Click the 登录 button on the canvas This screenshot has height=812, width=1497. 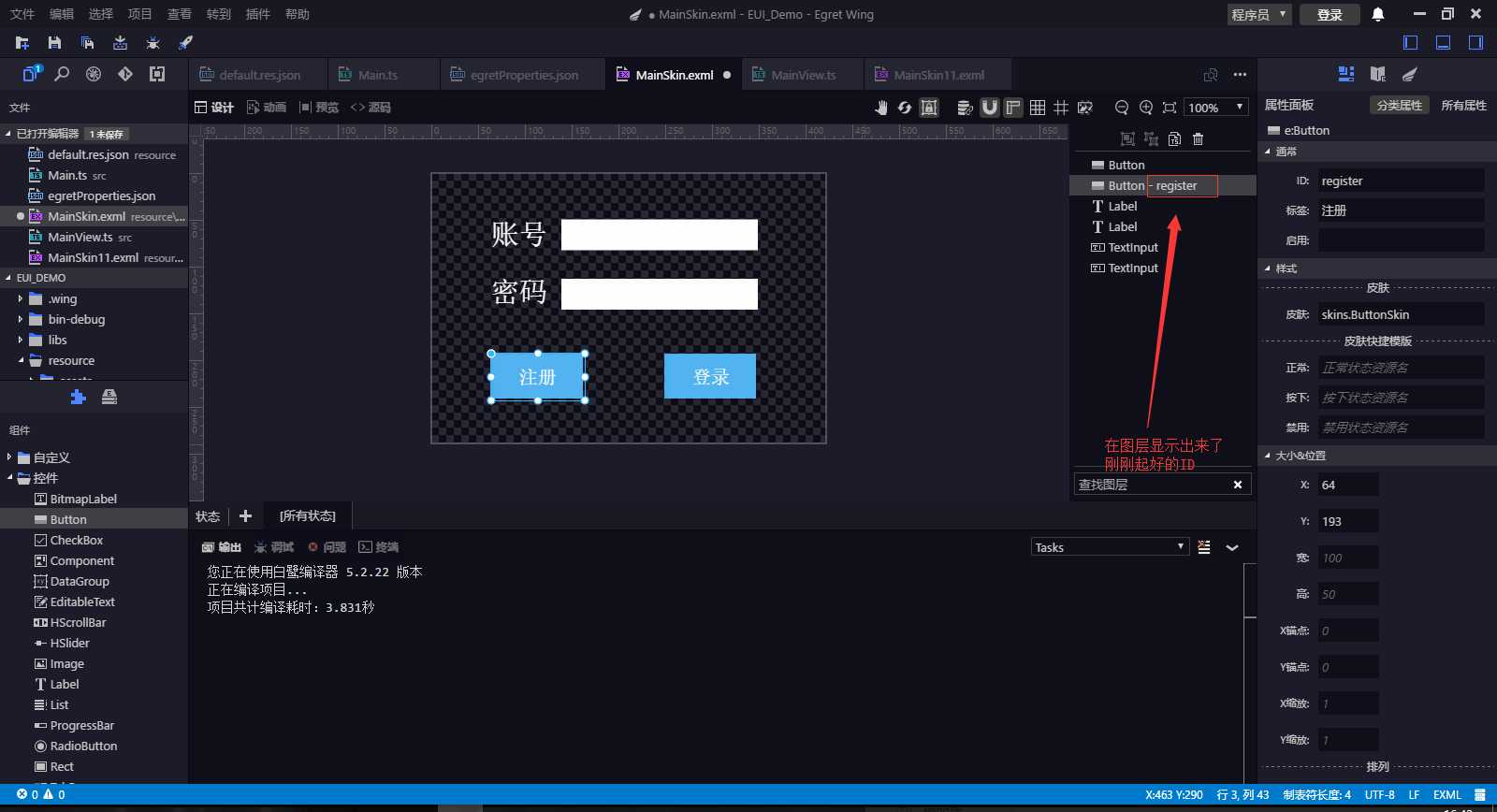[710, 376]
